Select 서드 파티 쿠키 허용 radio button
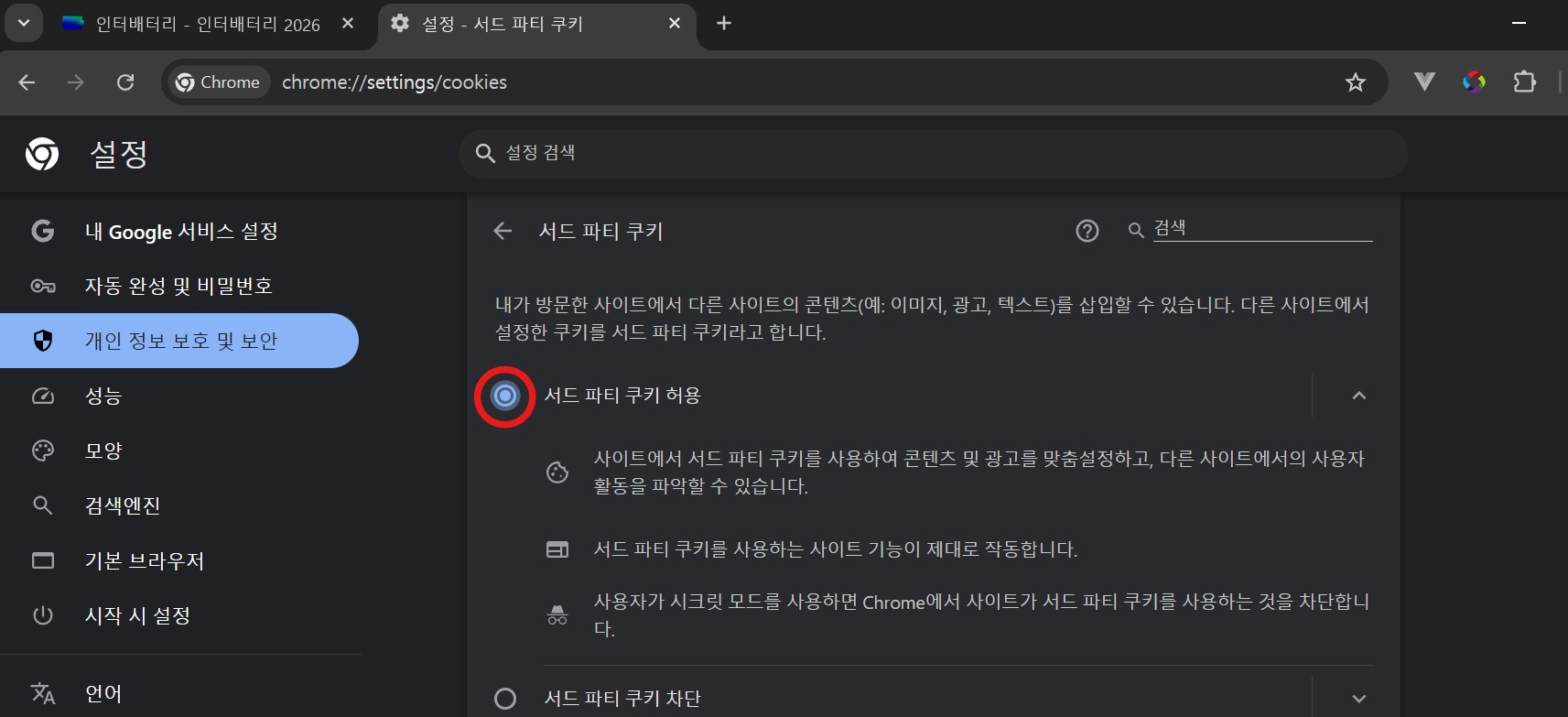This screenshot has height=717, width=1568. click(504, 396)
